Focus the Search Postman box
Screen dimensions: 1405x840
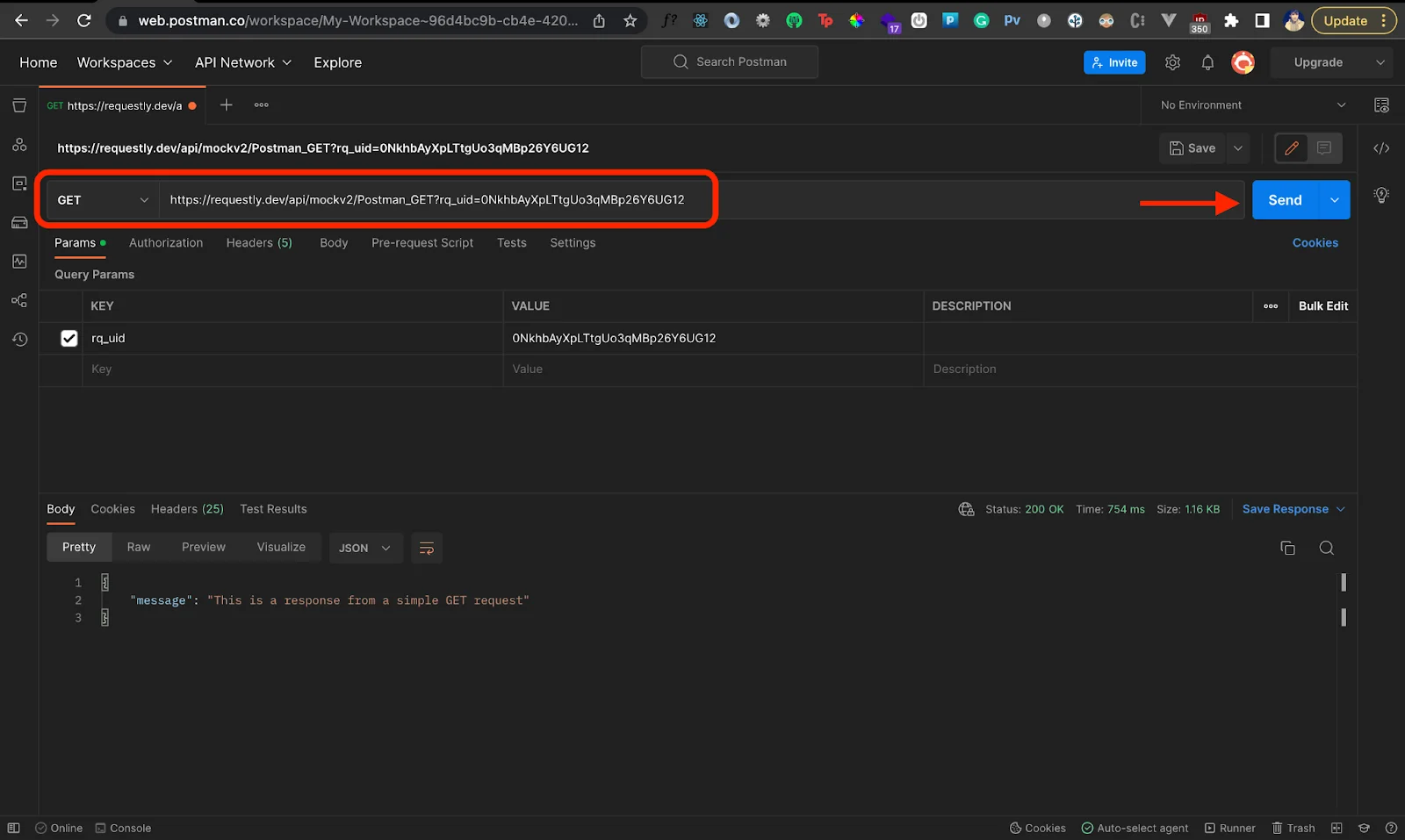coord(730,62)
